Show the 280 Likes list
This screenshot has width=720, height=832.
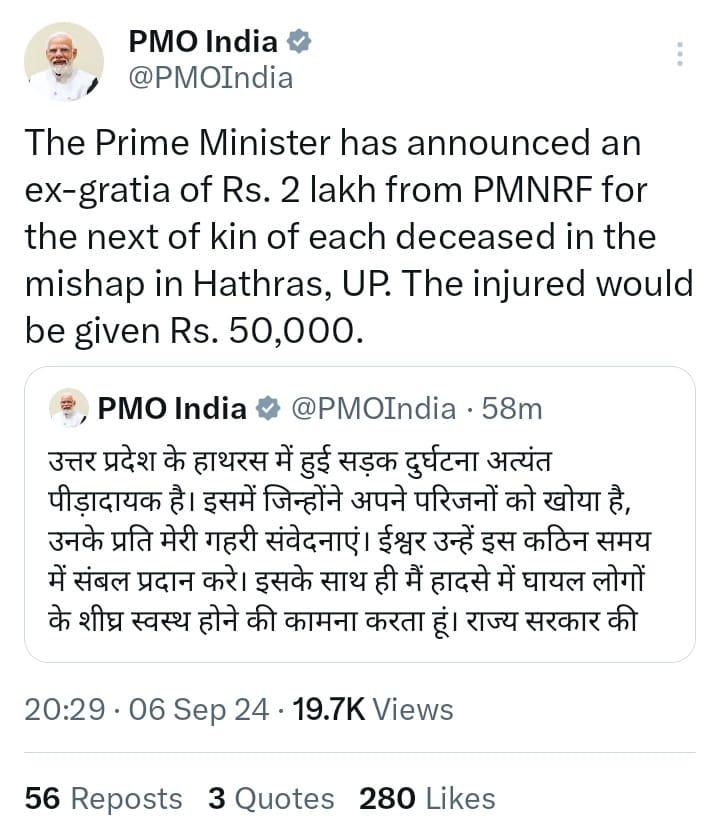point(427,798)
